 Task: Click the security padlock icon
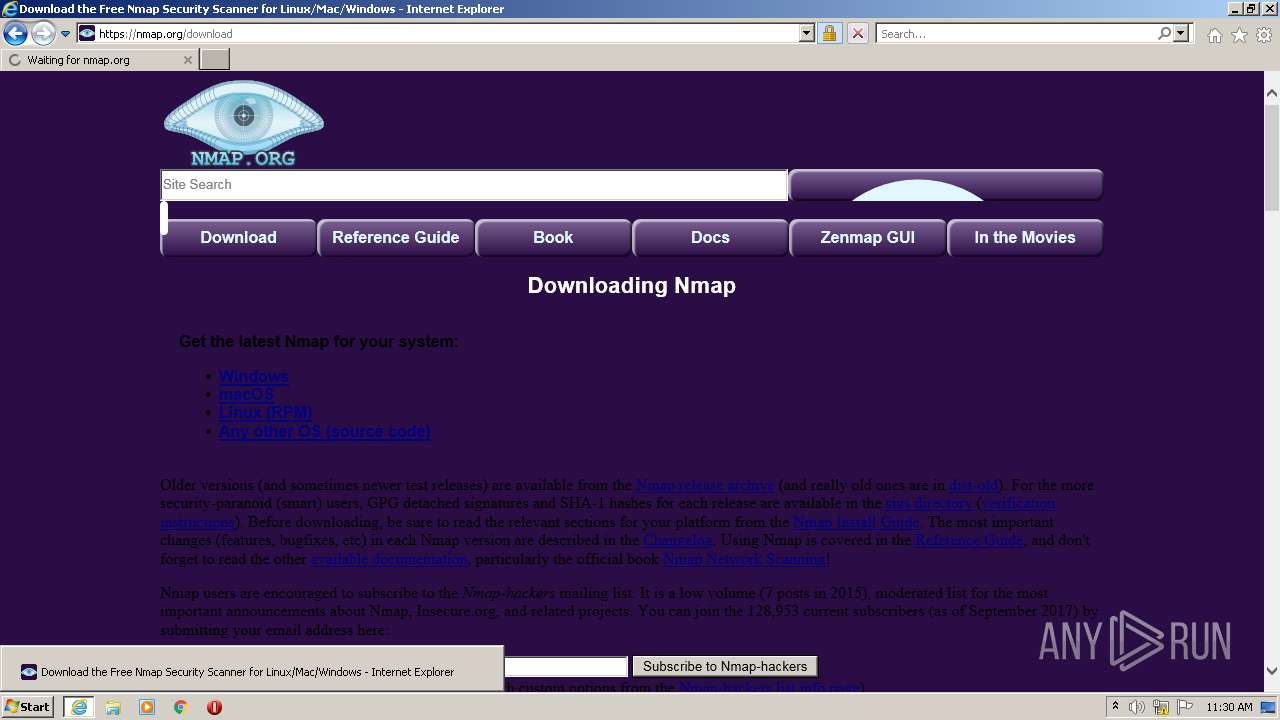coord(829,34)
